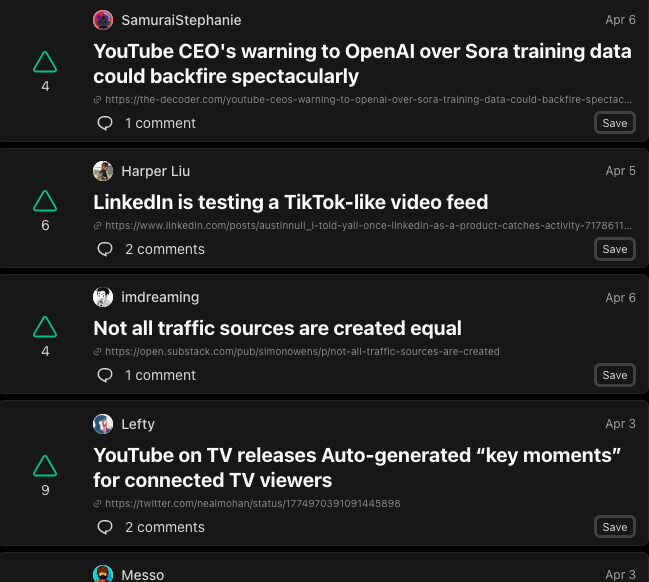The width and height of the screenshot is (649, 582).
Task: Upvote the traffic sources post
Action: pos(45,327)
